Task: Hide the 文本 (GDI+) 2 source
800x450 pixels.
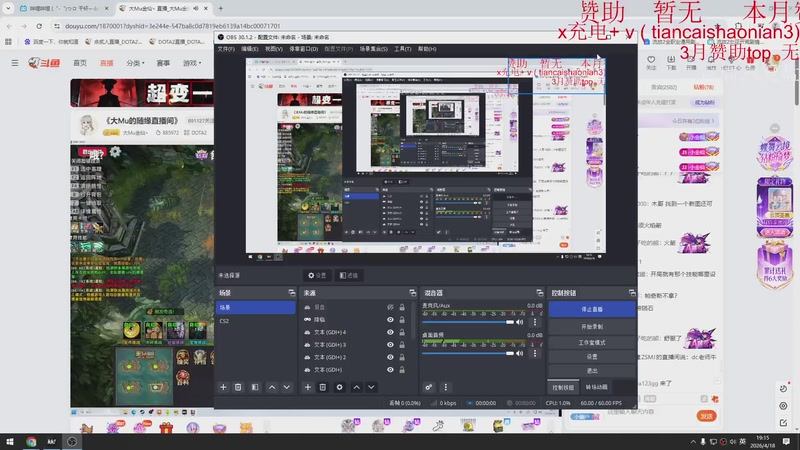Action: 390,357
